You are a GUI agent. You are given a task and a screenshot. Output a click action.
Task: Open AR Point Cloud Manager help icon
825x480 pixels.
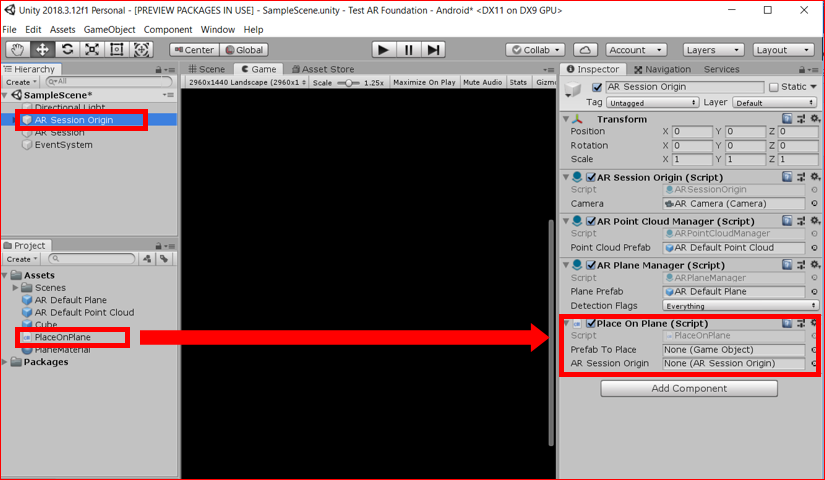click(787, 221)
